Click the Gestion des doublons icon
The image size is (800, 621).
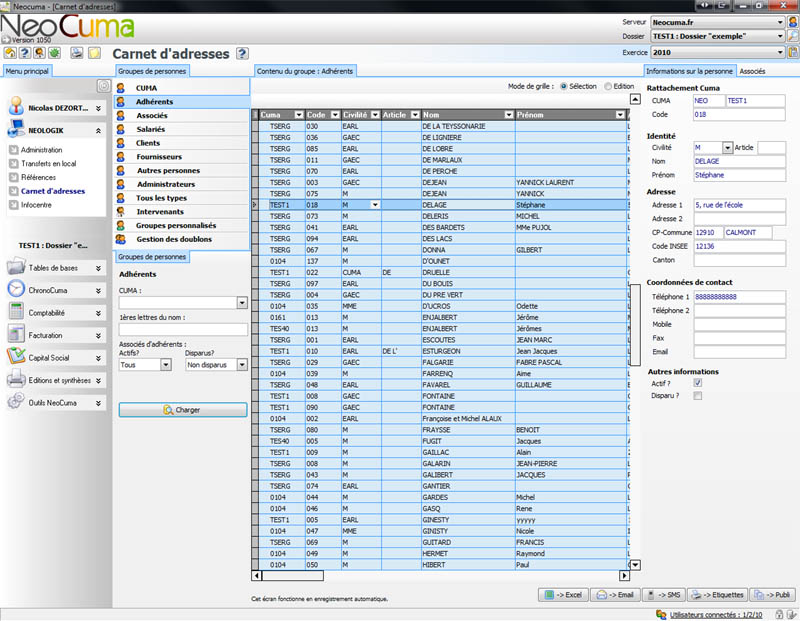pos(121,239)
